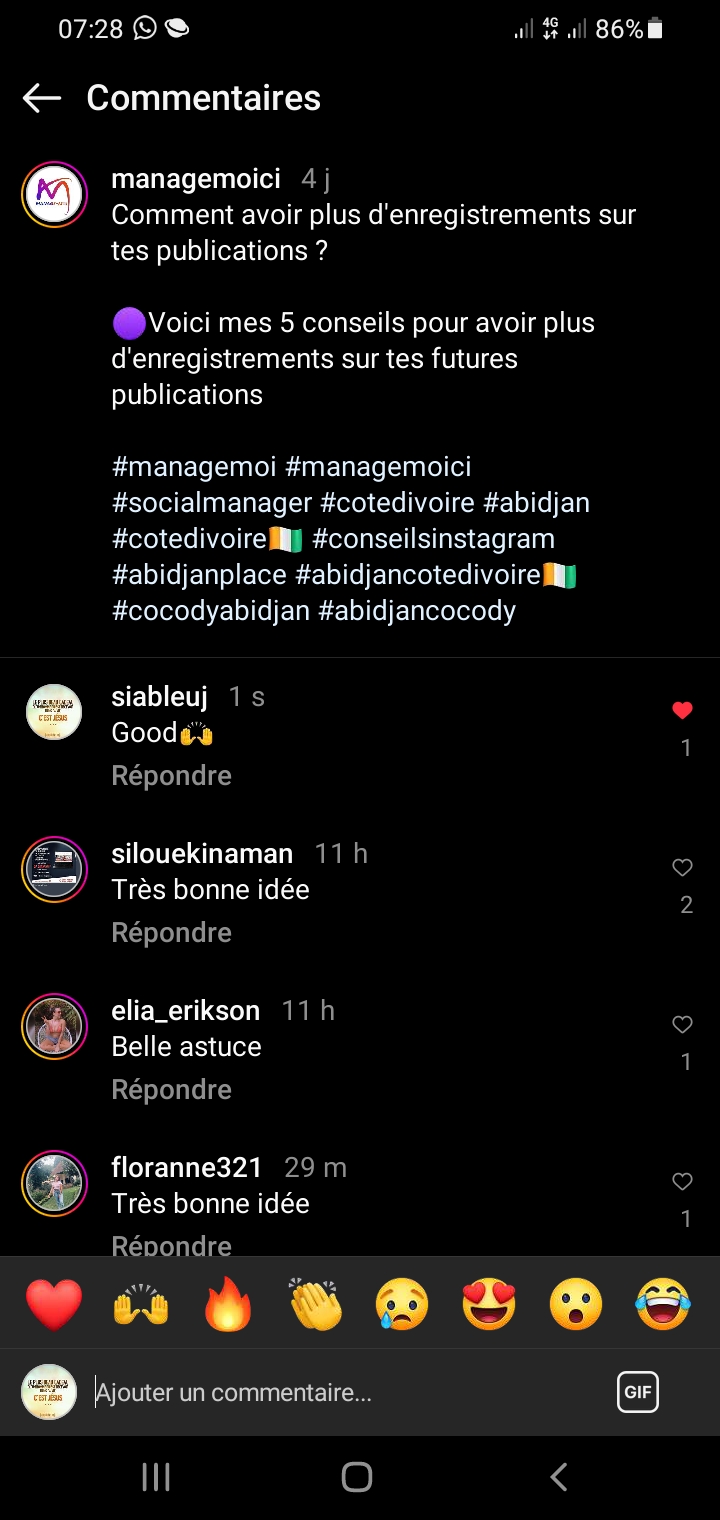Like elia_erikson's comment

click(682, 1025)
